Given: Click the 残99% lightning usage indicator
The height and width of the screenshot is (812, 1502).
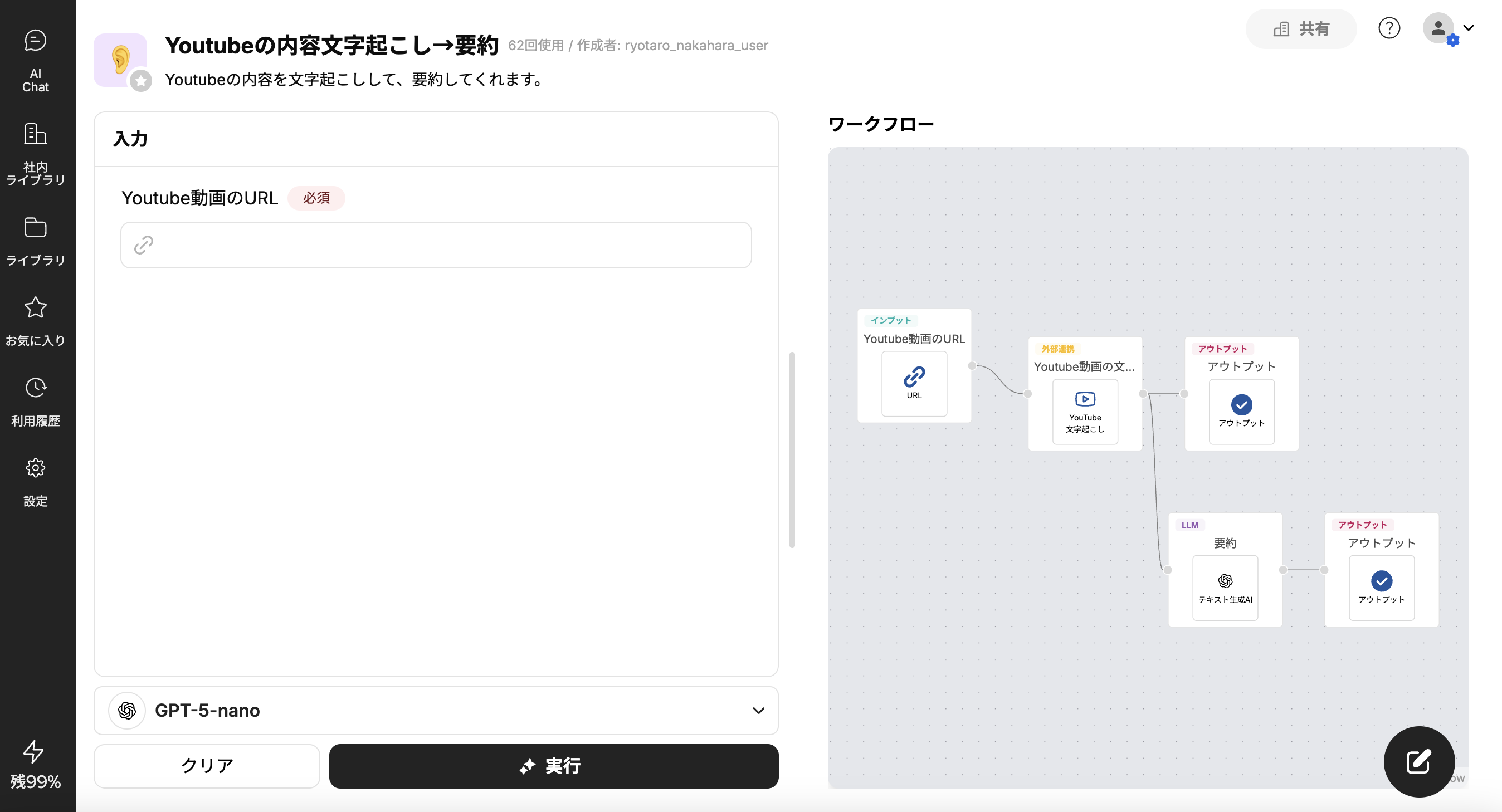Looking at the screenshot, I should pyautogui.click(x=36, y=765).
